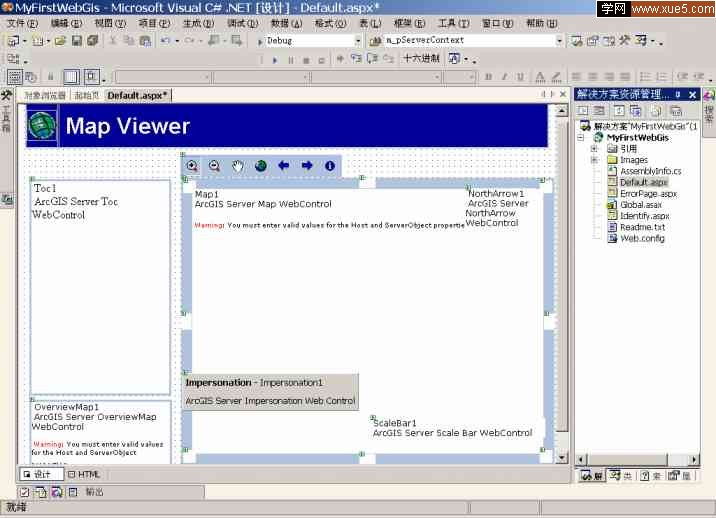Select the Toc1 ArcGIS Server Toc WebControl

point(100,286)
